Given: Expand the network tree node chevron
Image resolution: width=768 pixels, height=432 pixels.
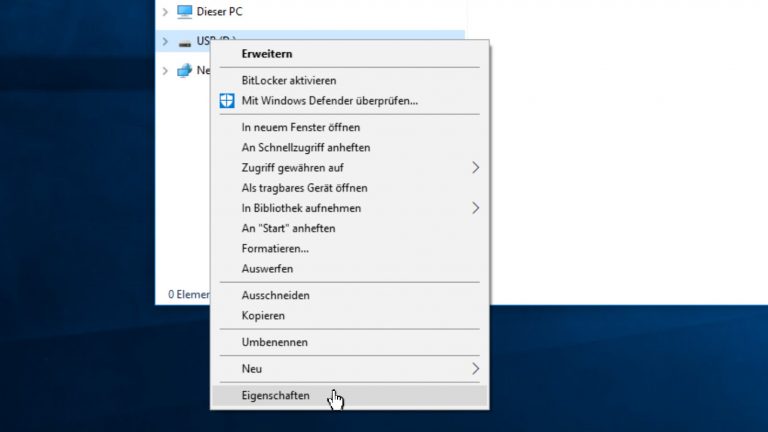Looking at the screenshot, I should point(165,70).
